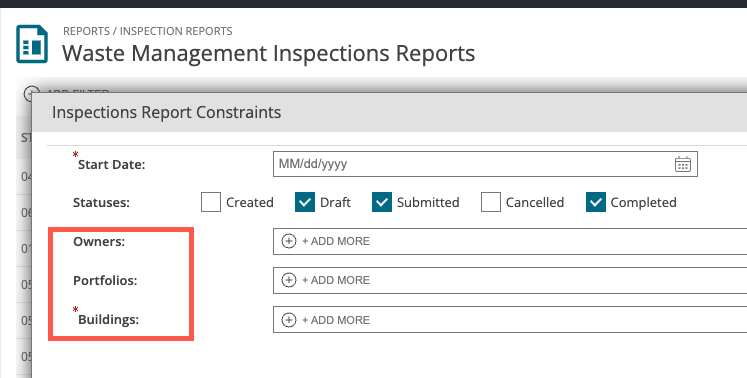Click the Statuses label
Screen dimensions: 747x378
101,203
